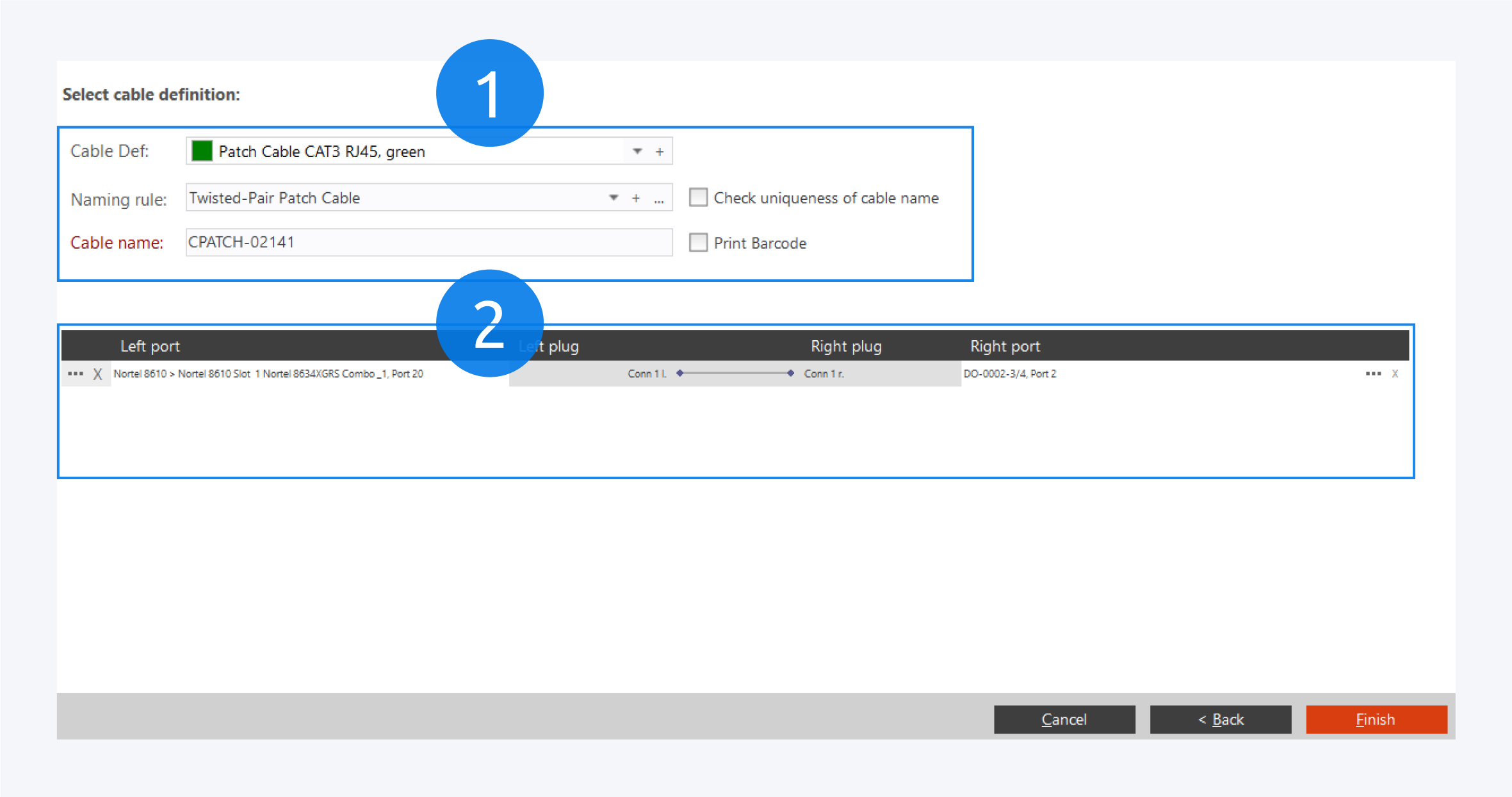Click the right plug connector endpoint
Image resolution: width=1512 pixels, height=797 pixels.
pos(791,373)
